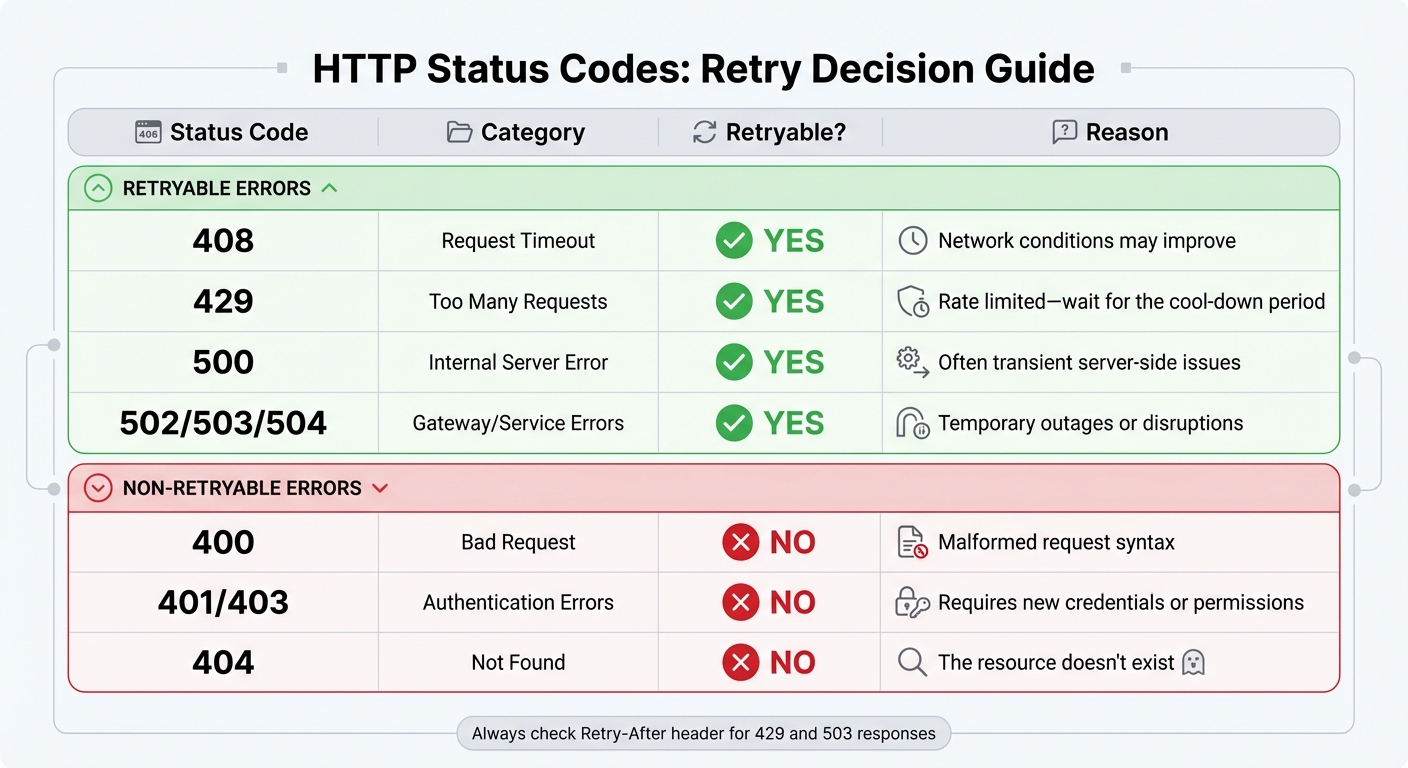The height and width of the screenshot is (768, 1408).
Task: Click the green checkmark in the 429 row
Action: pyautogui.click(x=735, y=302)
